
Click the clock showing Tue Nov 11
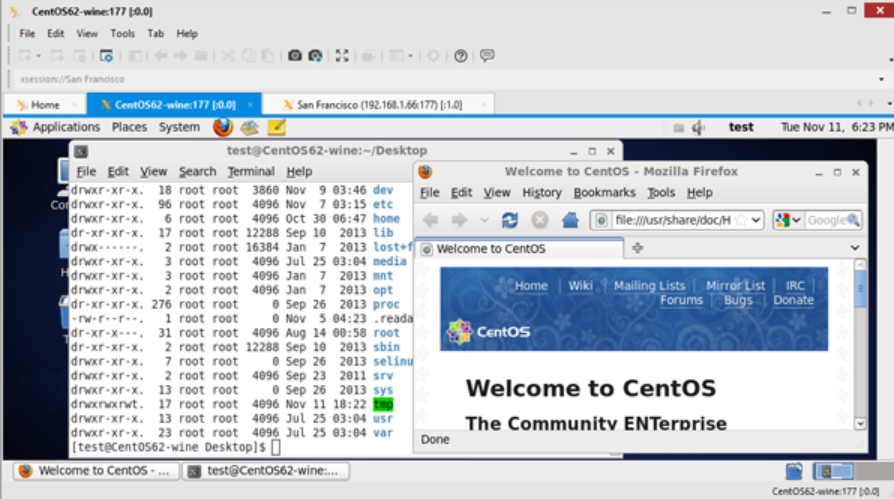point(836,127)
